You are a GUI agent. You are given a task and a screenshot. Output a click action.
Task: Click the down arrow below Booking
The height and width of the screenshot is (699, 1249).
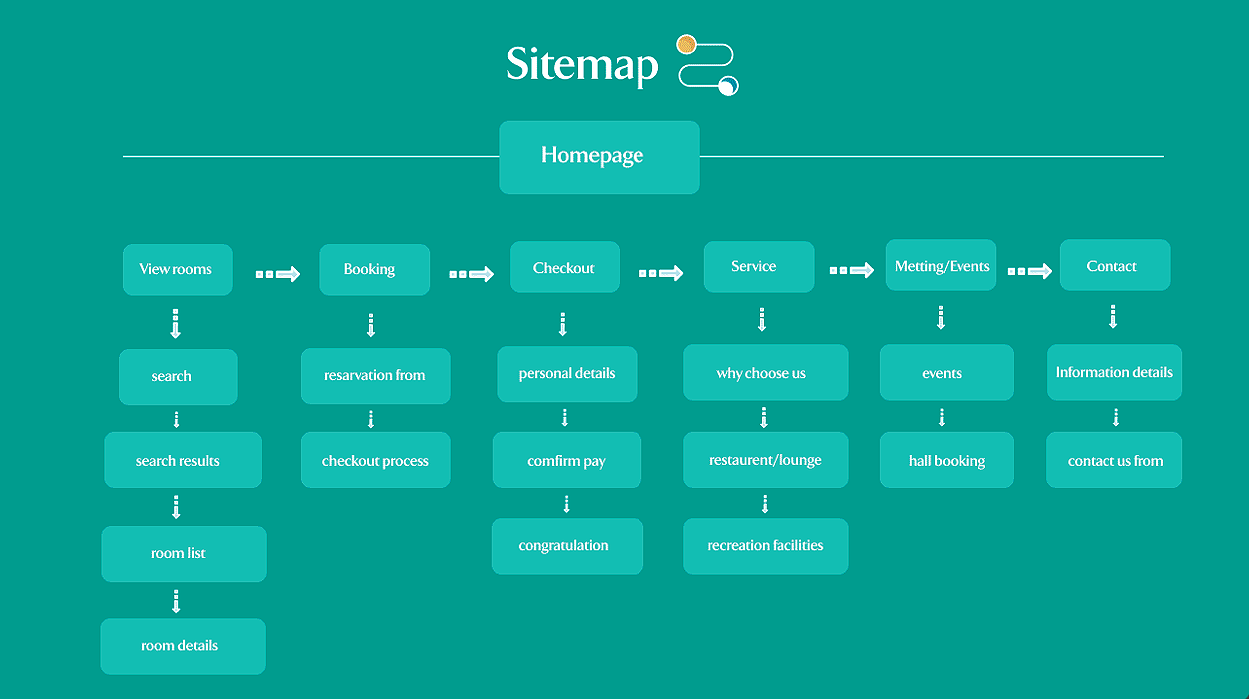click(x=371, y=325)
